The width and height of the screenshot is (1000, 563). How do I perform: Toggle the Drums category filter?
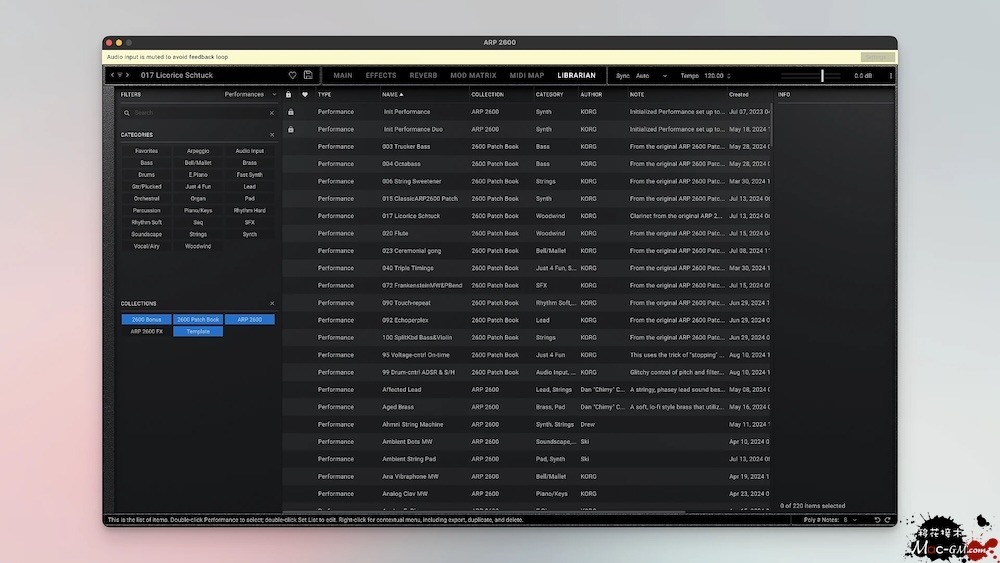pos(147,175)
